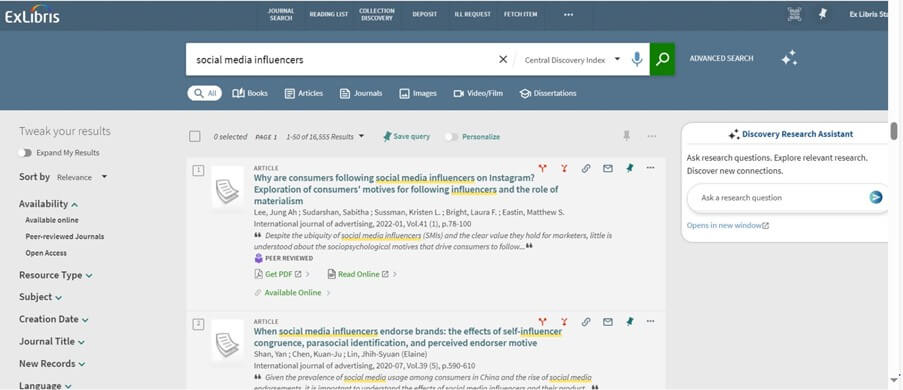Send research question with arrow icon
This screenshot has width=903, height=390.
point(875,198)
